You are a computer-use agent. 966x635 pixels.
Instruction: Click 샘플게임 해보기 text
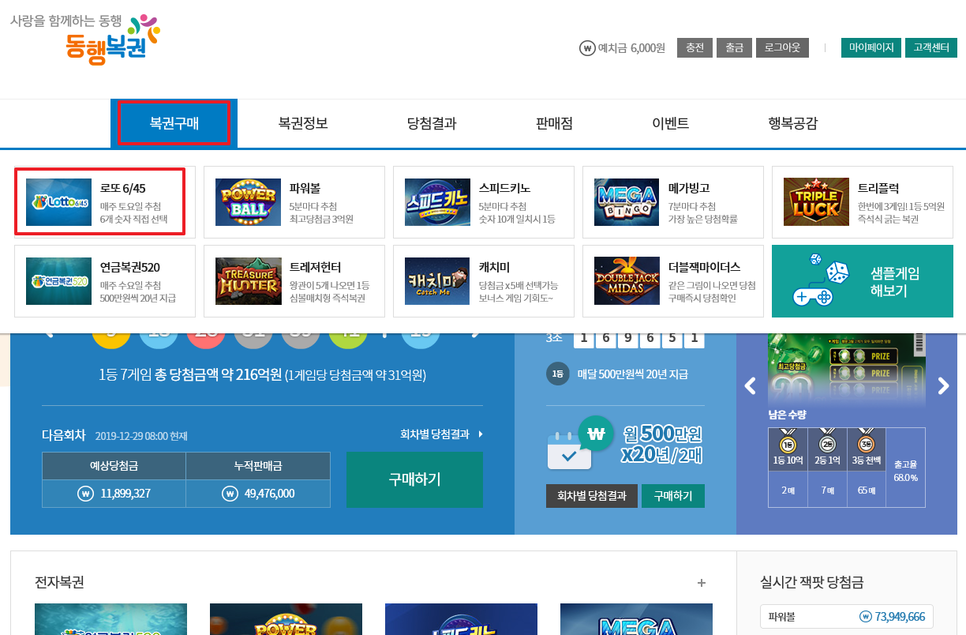pos(895,281)
